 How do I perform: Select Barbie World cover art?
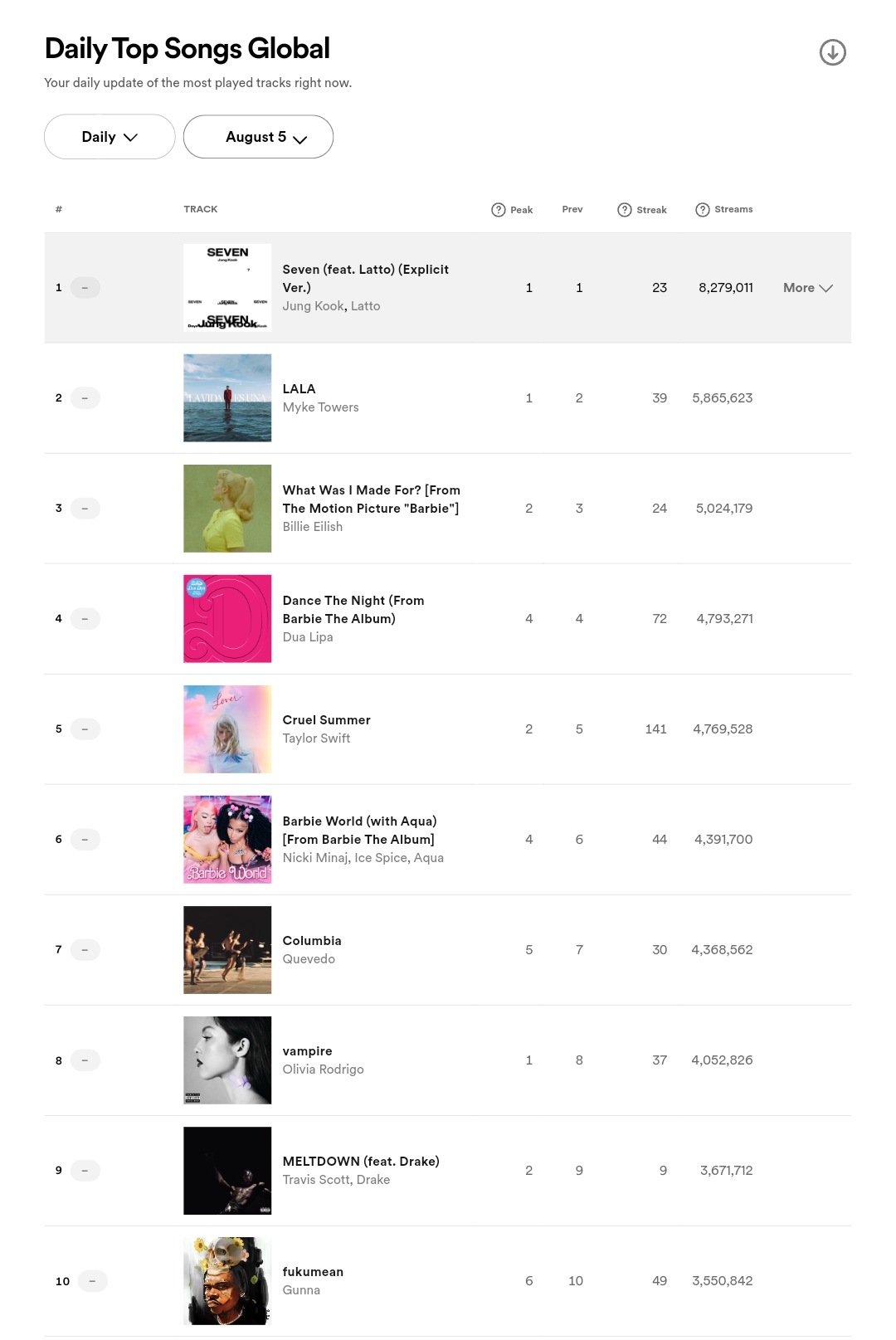[227, 840]
